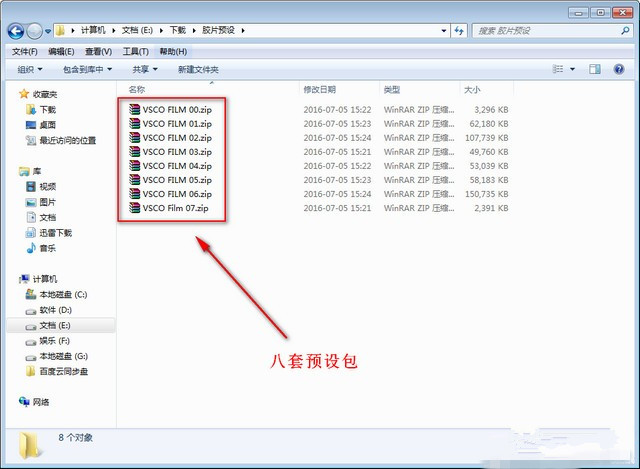Open the 文件(F) menu
This screenshot has height=469, width=640.
point(25,51)
